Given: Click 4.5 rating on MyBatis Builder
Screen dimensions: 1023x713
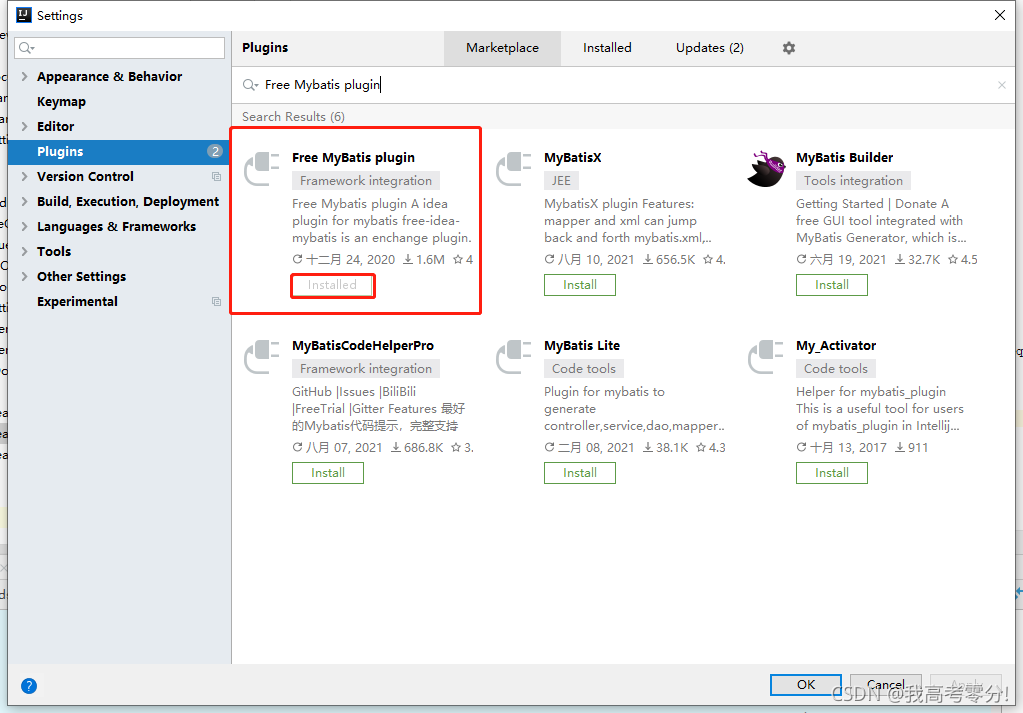Looking at the screenshot, I should 963,260.
